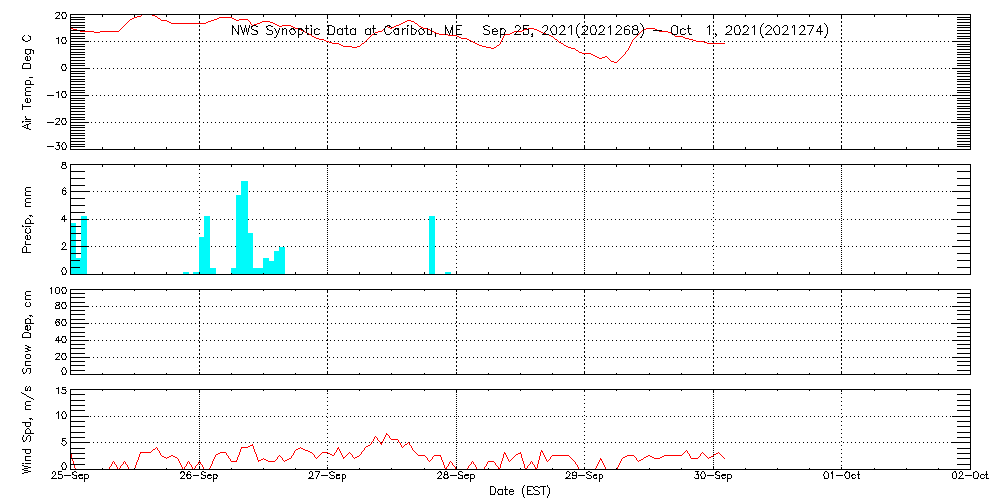1000x500 pixels.
Task: Click the 100 tick on snow depth axis
Action: click(x=58, y=291)
